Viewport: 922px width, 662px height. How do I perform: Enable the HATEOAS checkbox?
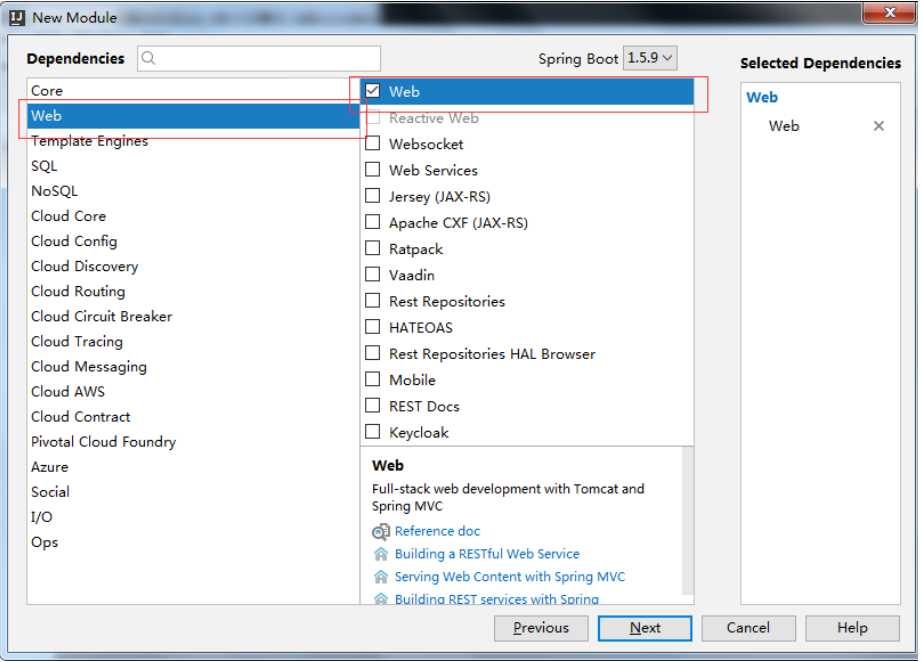tap(372, 327)
